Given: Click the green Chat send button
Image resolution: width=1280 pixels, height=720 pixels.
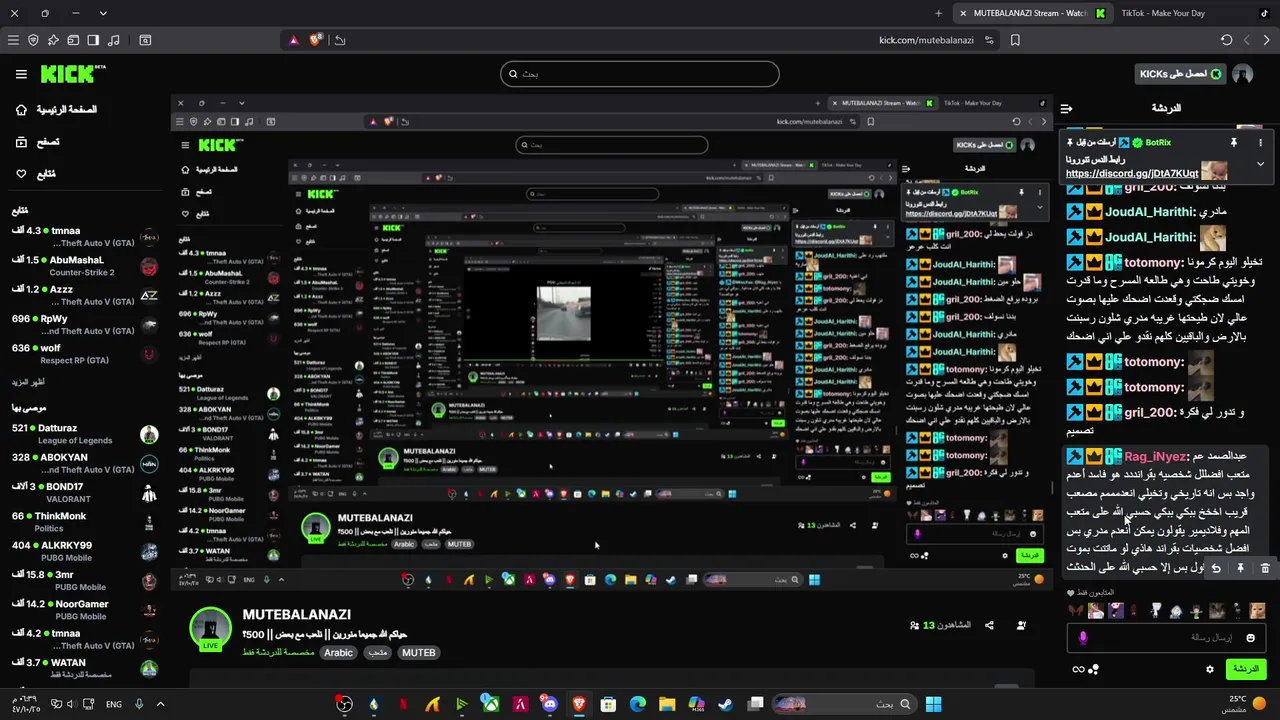Looking at the screenshot, I should point(1245,669).
